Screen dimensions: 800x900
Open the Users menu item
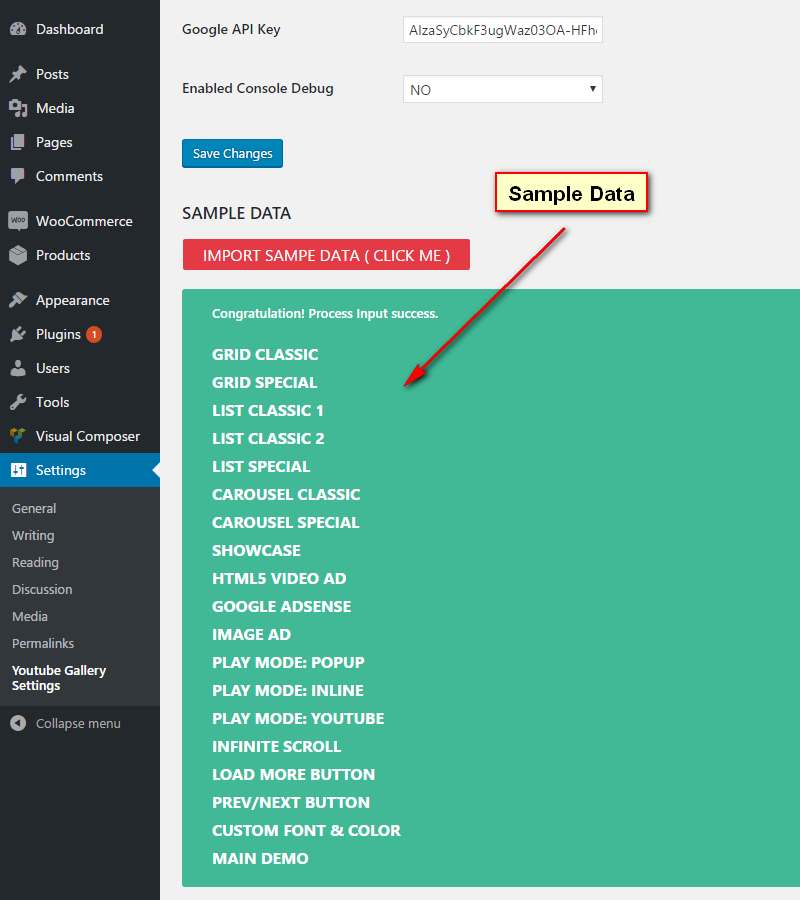point(52,368)
